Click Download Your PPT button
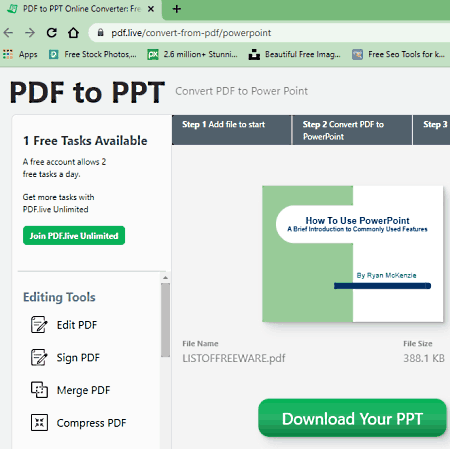The image size is (450, 449). click(x=352, y=419)
